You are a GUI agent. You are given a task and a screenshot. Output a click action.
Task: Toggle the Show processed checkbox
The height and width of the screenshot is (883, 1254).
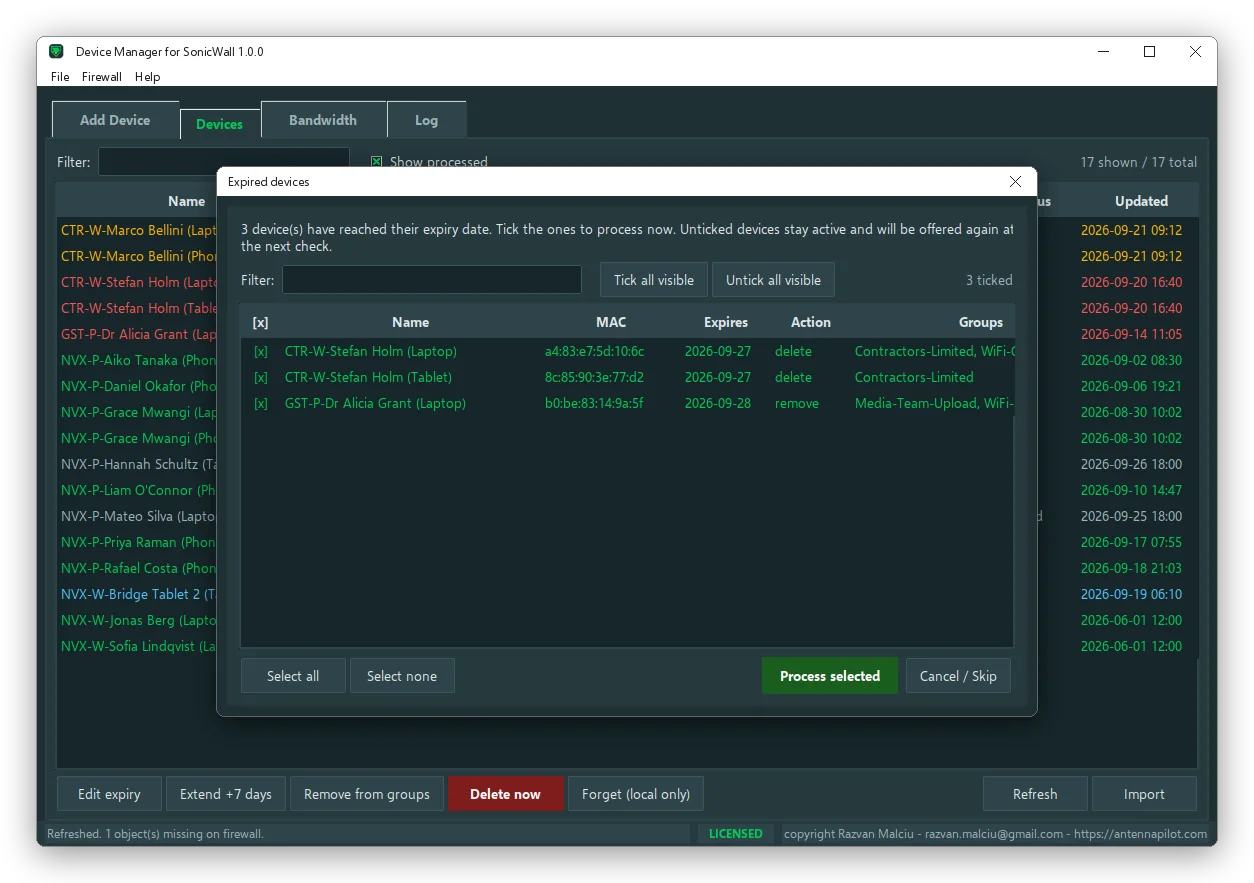pos(377,162)
